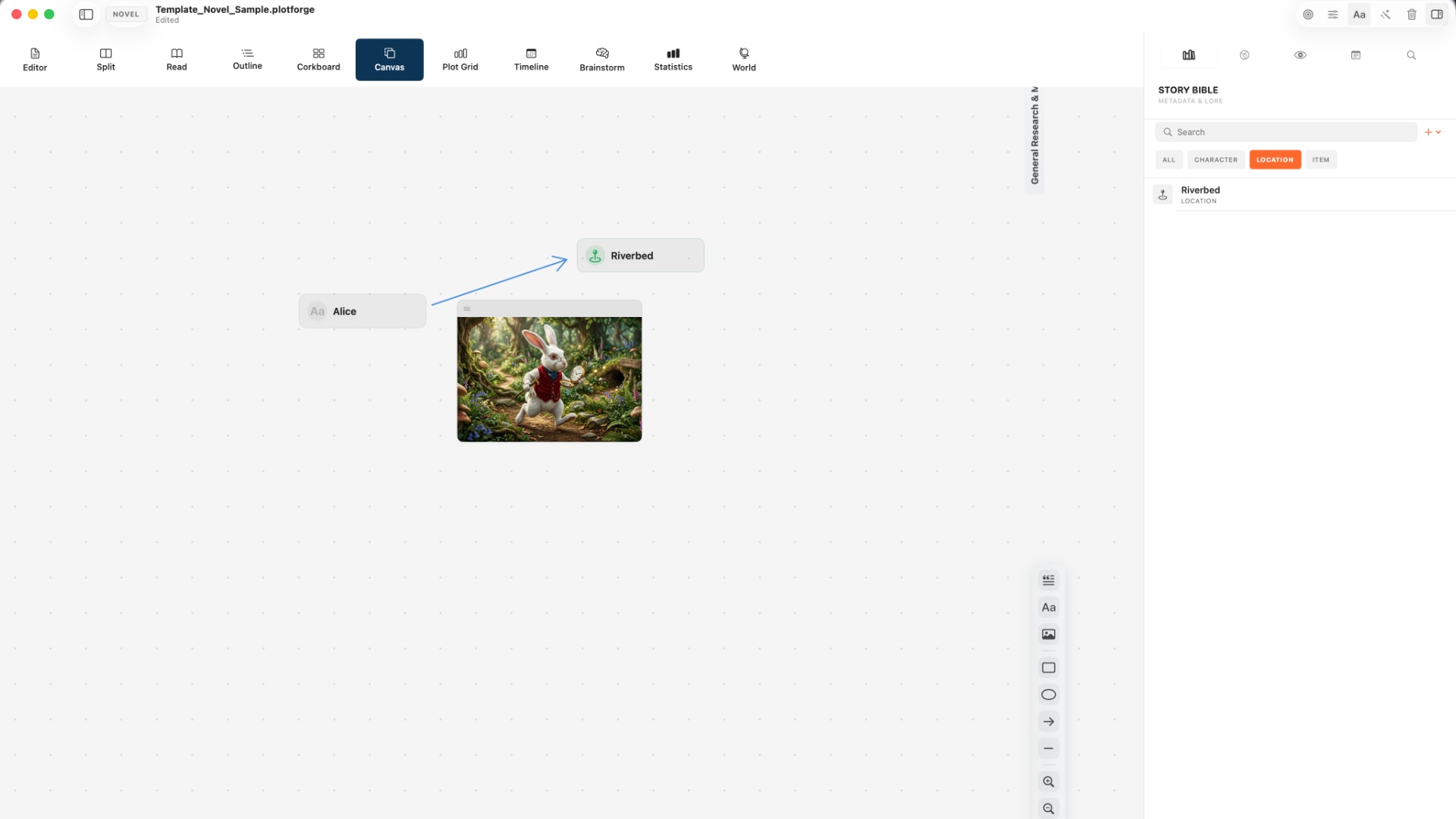Click the Riverbed location pin icon on canvas

pyautogui.click(x=595, y=256)
